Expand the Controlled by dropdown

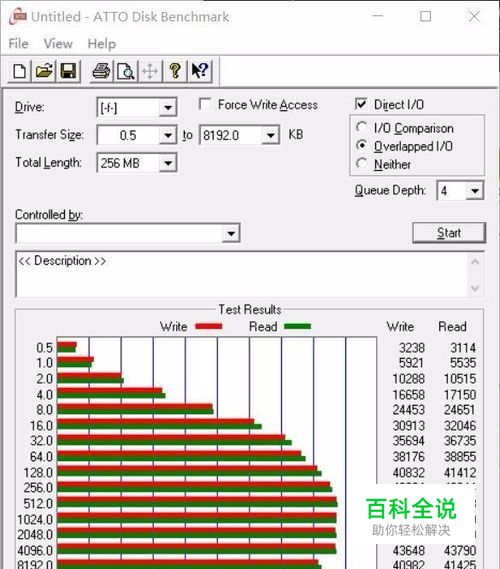(231, 233)
